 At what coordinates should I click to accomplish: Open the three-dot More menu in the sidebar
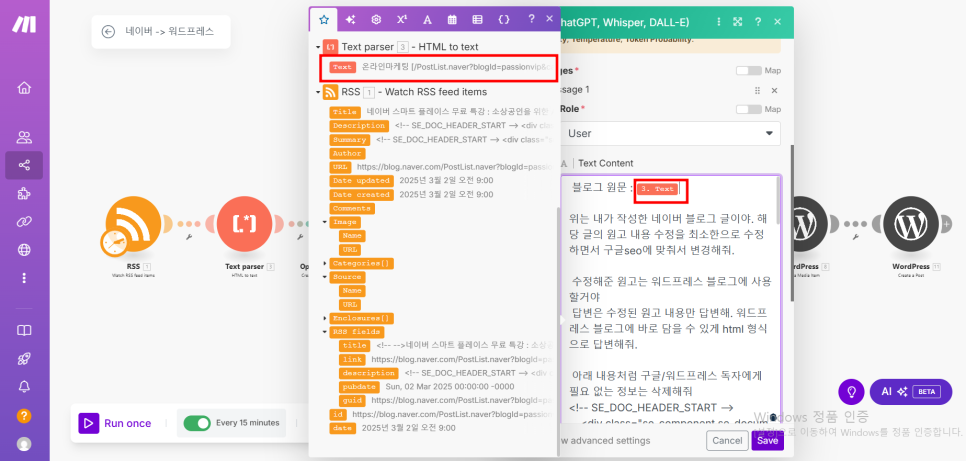(24, 278)
